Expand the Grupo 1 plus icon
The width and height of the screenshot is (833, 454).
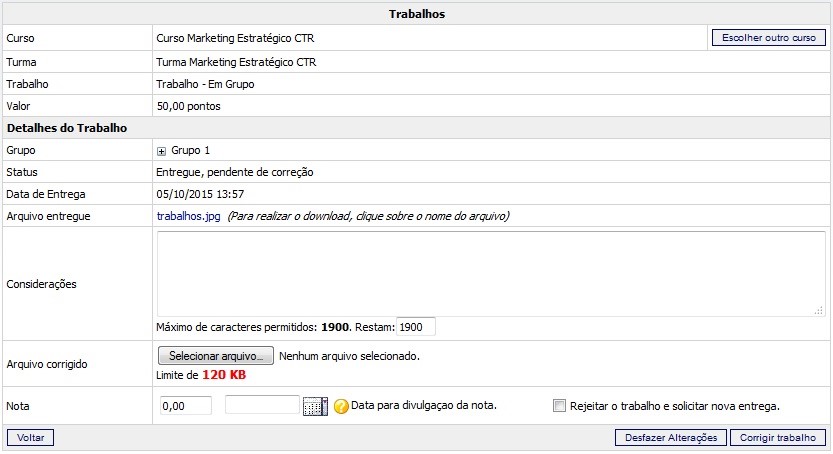point(162,151)
